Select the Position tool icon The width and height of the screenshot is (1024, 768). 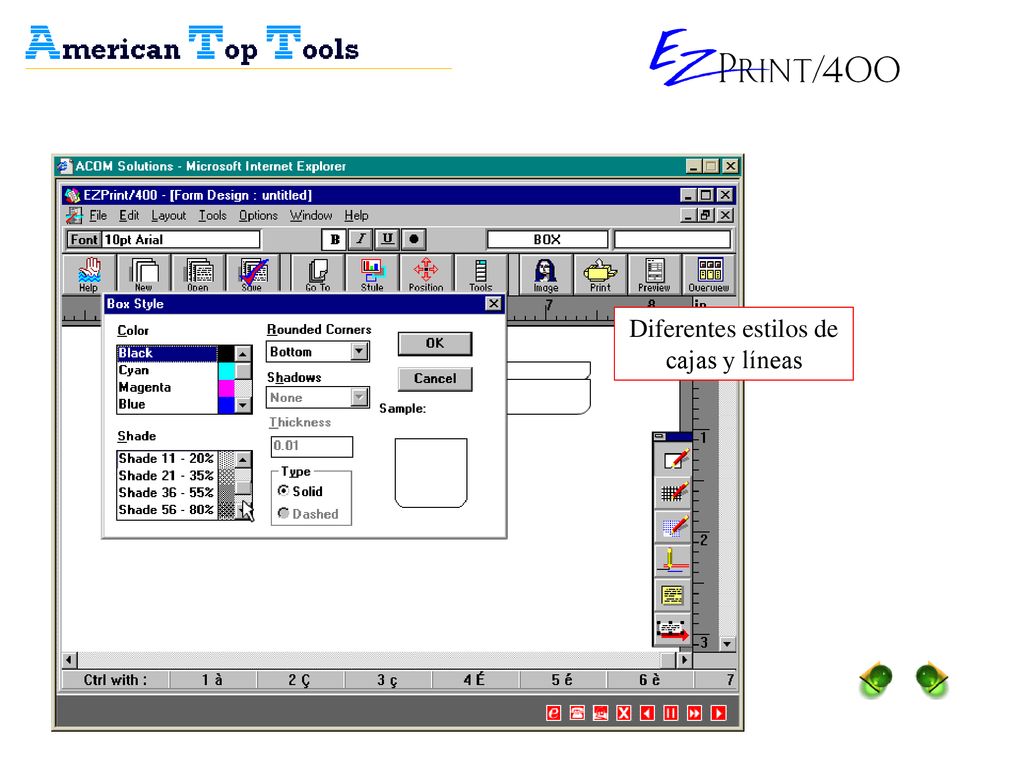pyautogui.click(x=426, y=274)
